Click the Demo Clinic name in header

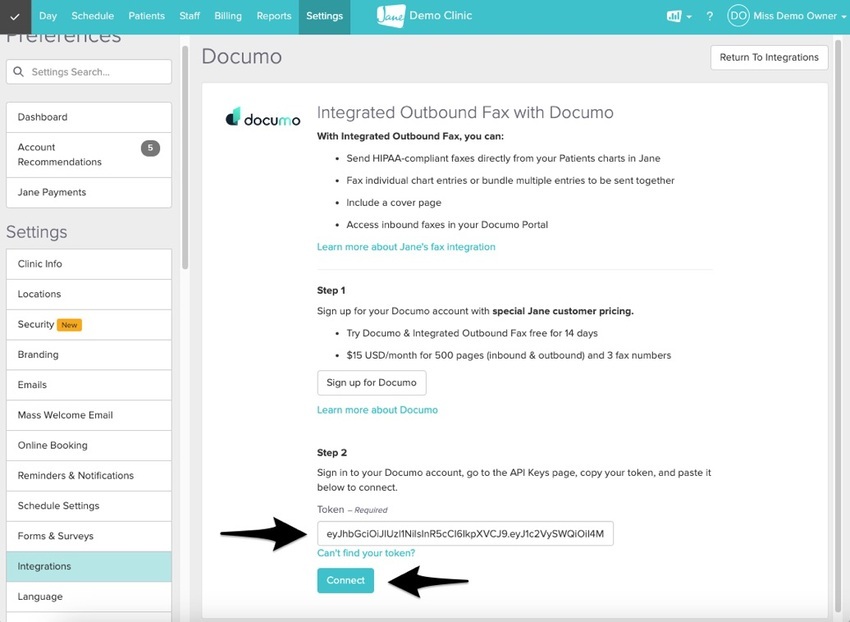441,16
